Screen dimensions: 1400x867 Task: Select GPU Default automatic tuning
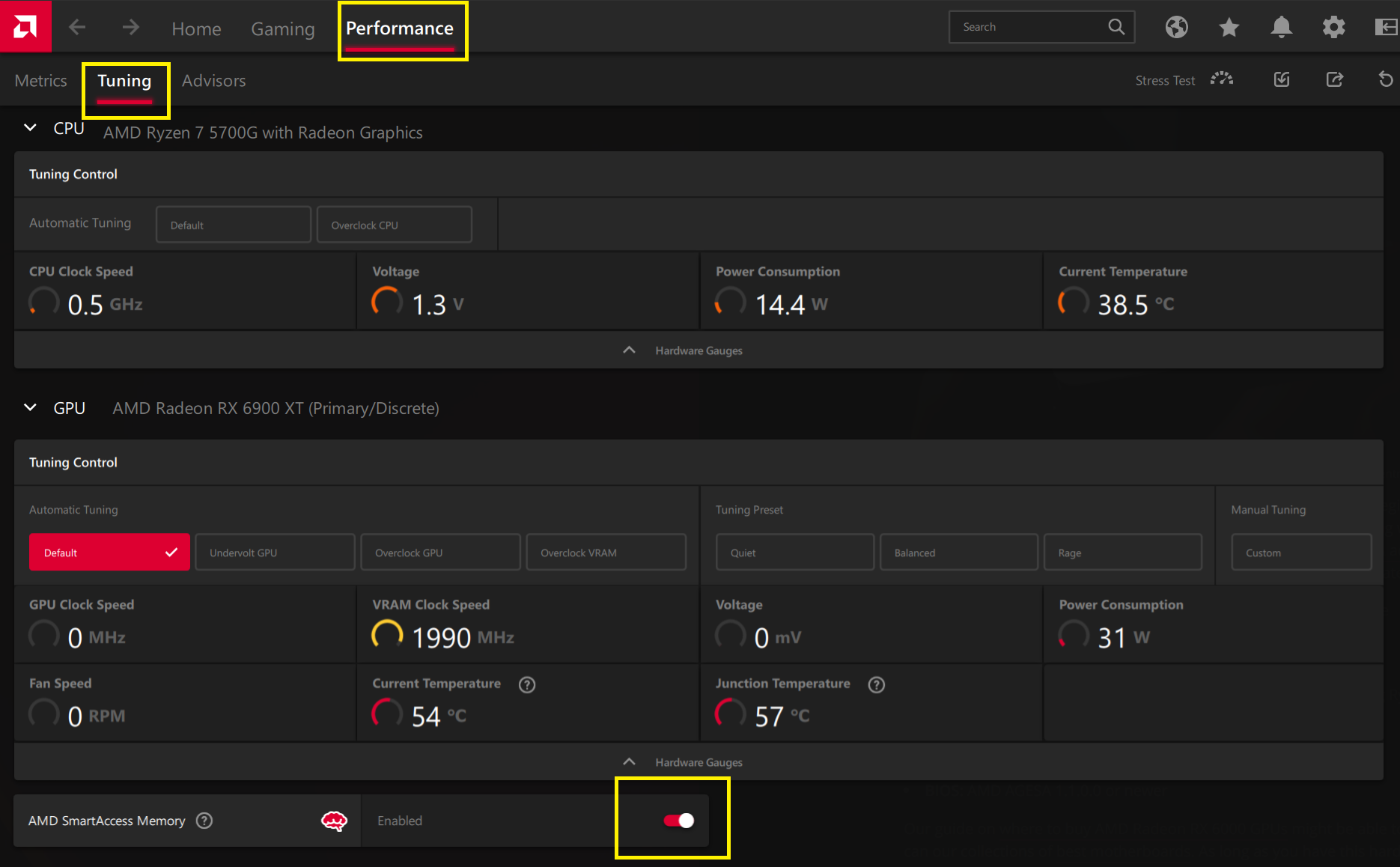click(109, 553)
